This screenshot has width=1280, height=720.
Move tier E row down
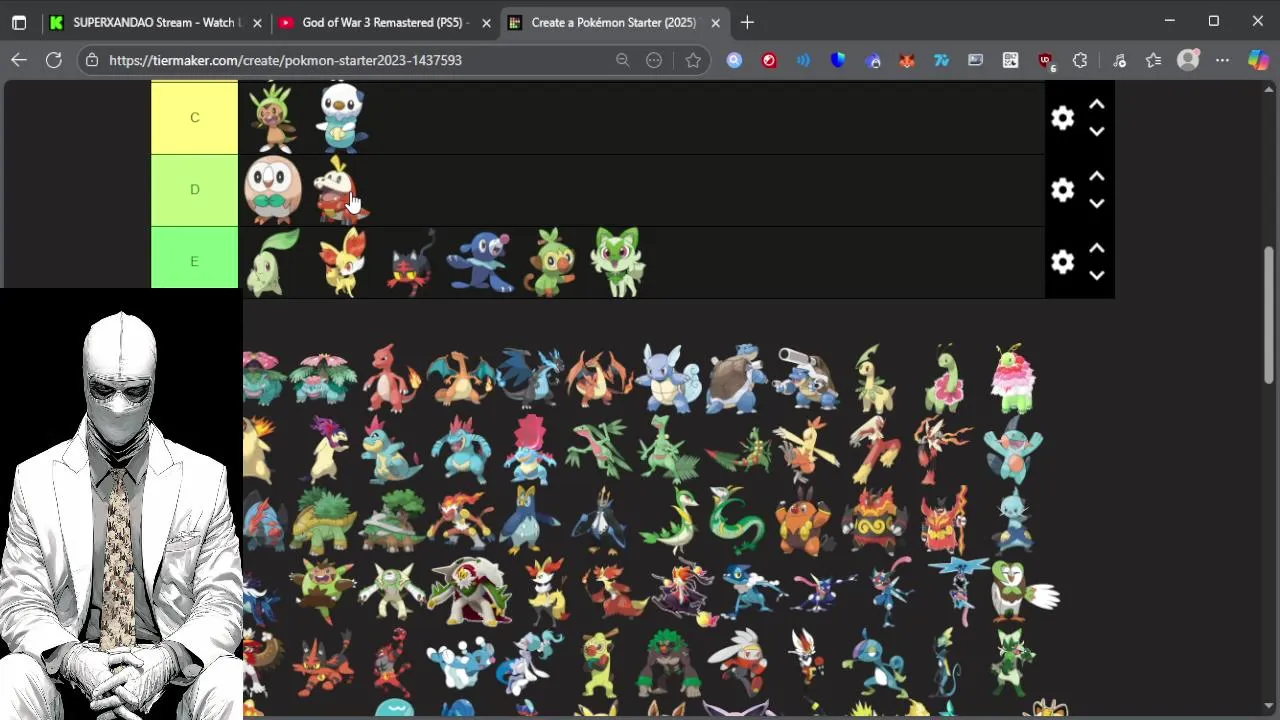1096,275
